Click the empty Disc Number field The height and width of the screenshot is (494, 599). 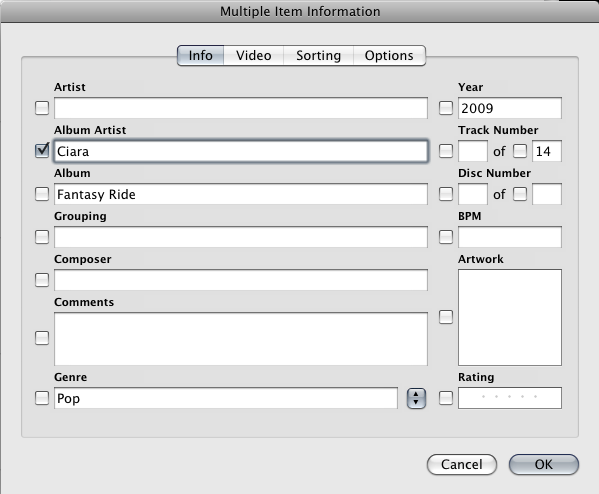(x=473, y=194)
